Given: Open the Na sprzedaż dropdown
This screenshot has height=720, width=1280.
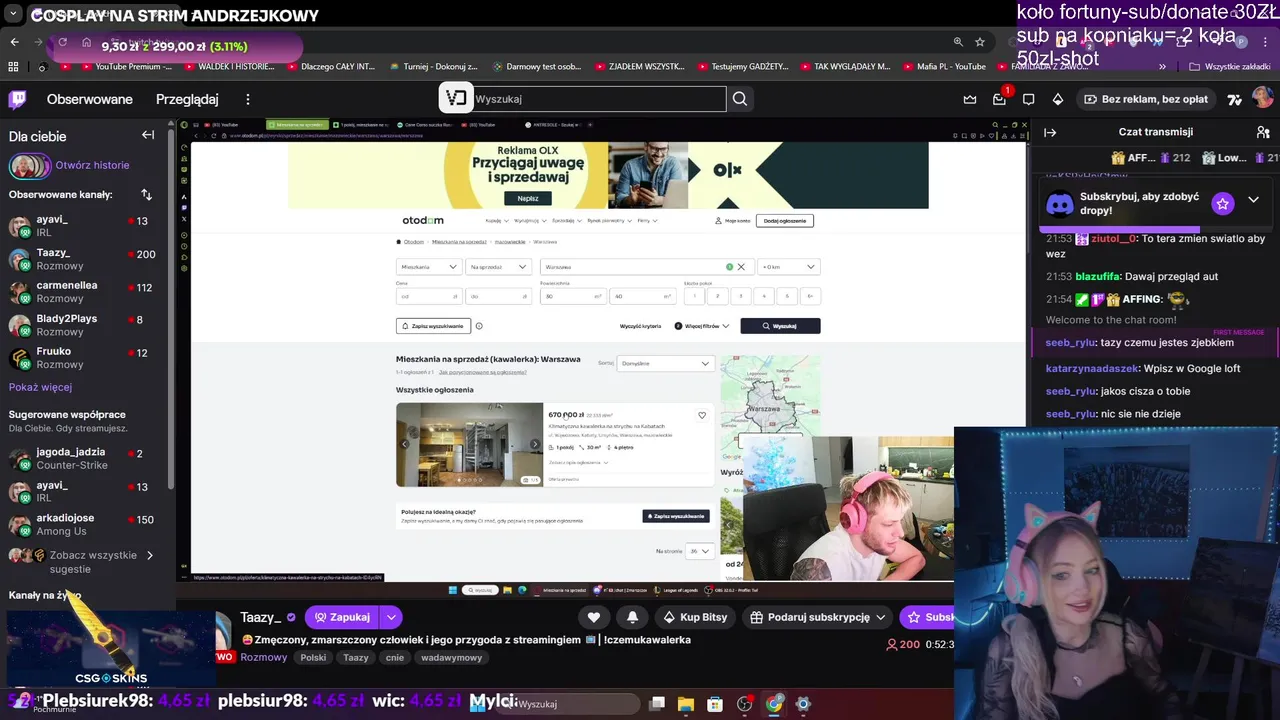Looking at the screenshot, I should [499, 267].
